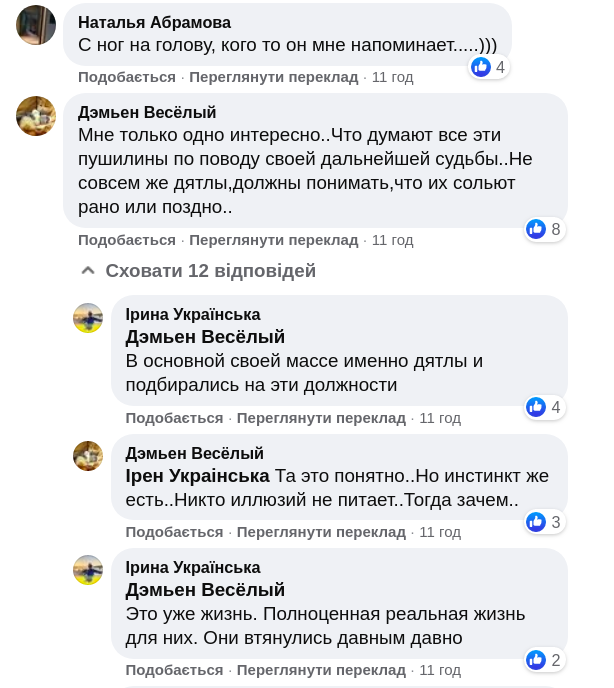Click tagged name 'Ірен Українська' in reply

[x=197, y=475]
